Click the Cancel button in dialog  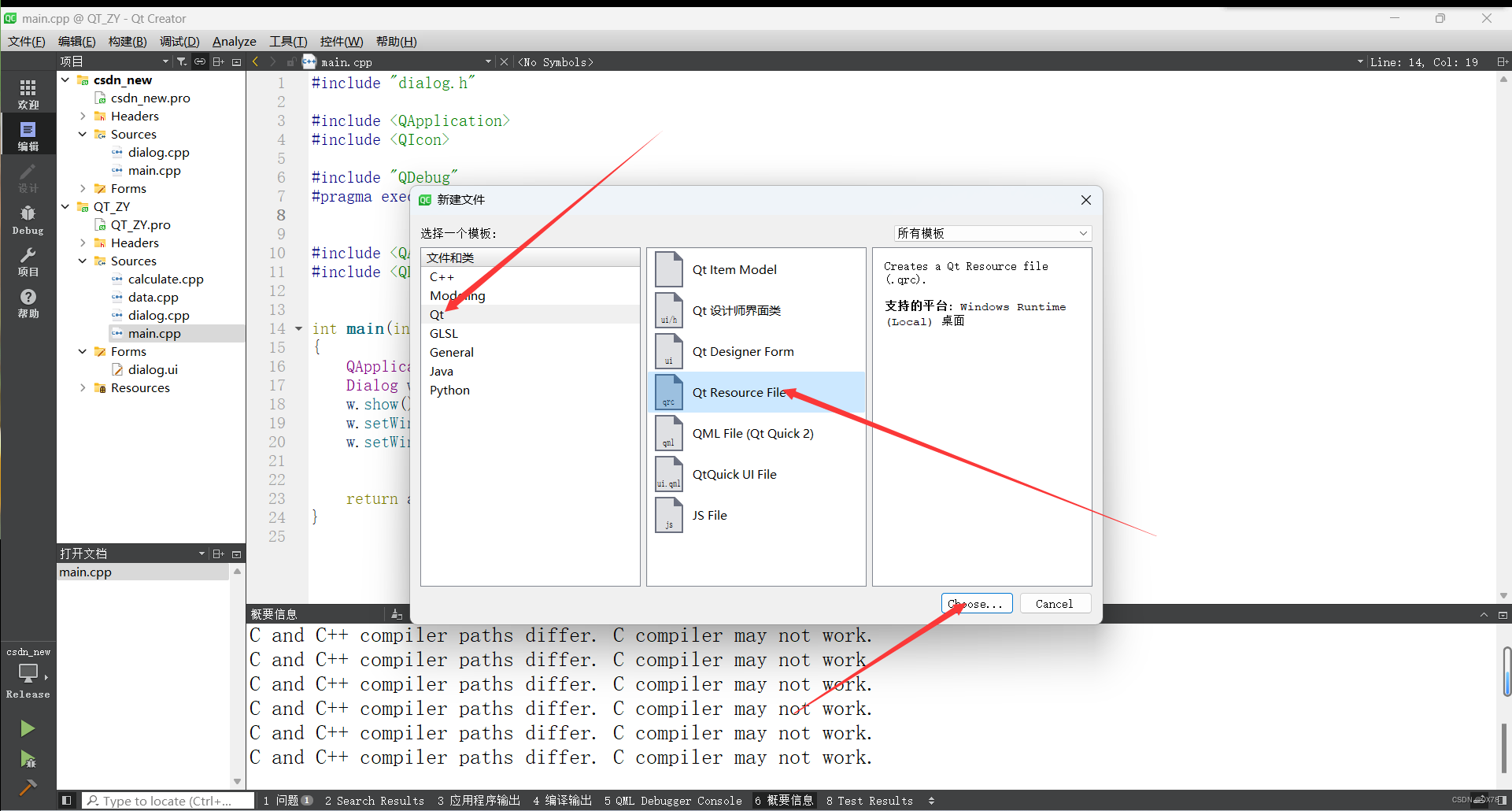pos(1055,603)
